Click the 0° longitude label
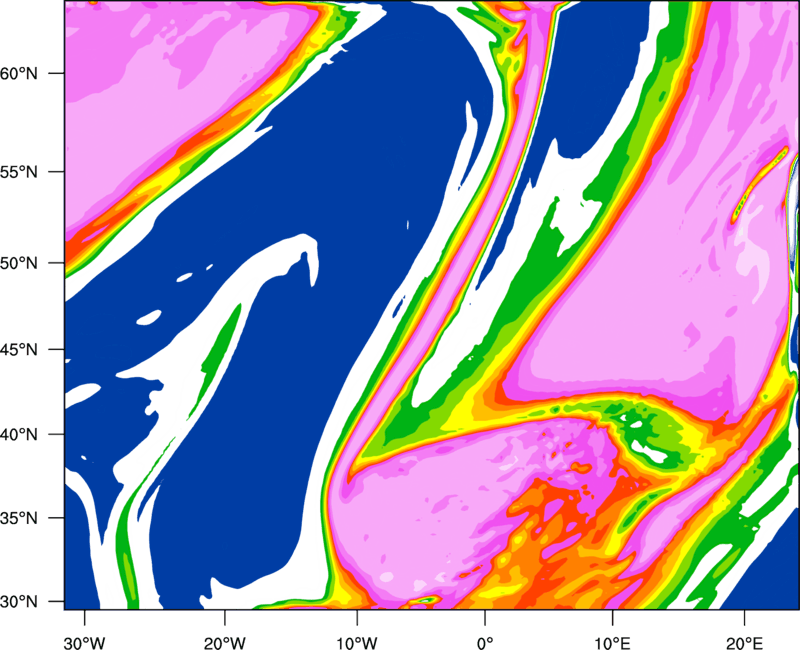This screenshot has height=650, width=800. [485, 643]
